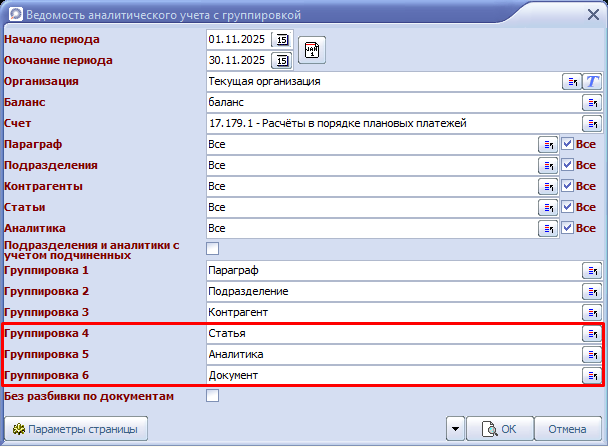Click the Отмена button
Image resolution: width=608 pixels, height=447 pixels.
point(567,429)
